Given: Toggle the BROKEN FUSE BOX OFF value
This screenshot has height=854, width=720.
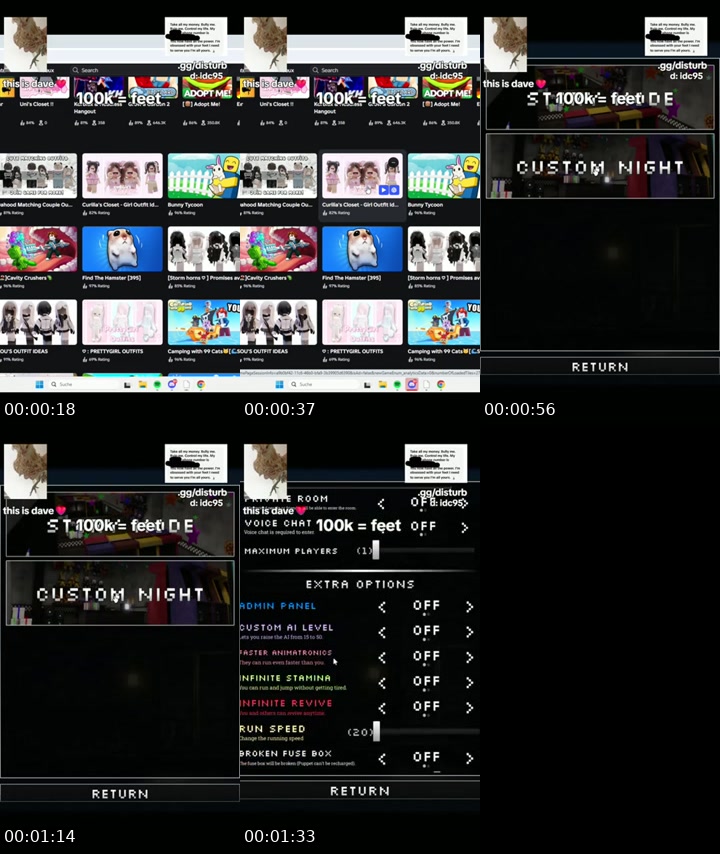Looking at the screenshot, I should (426, 757).
